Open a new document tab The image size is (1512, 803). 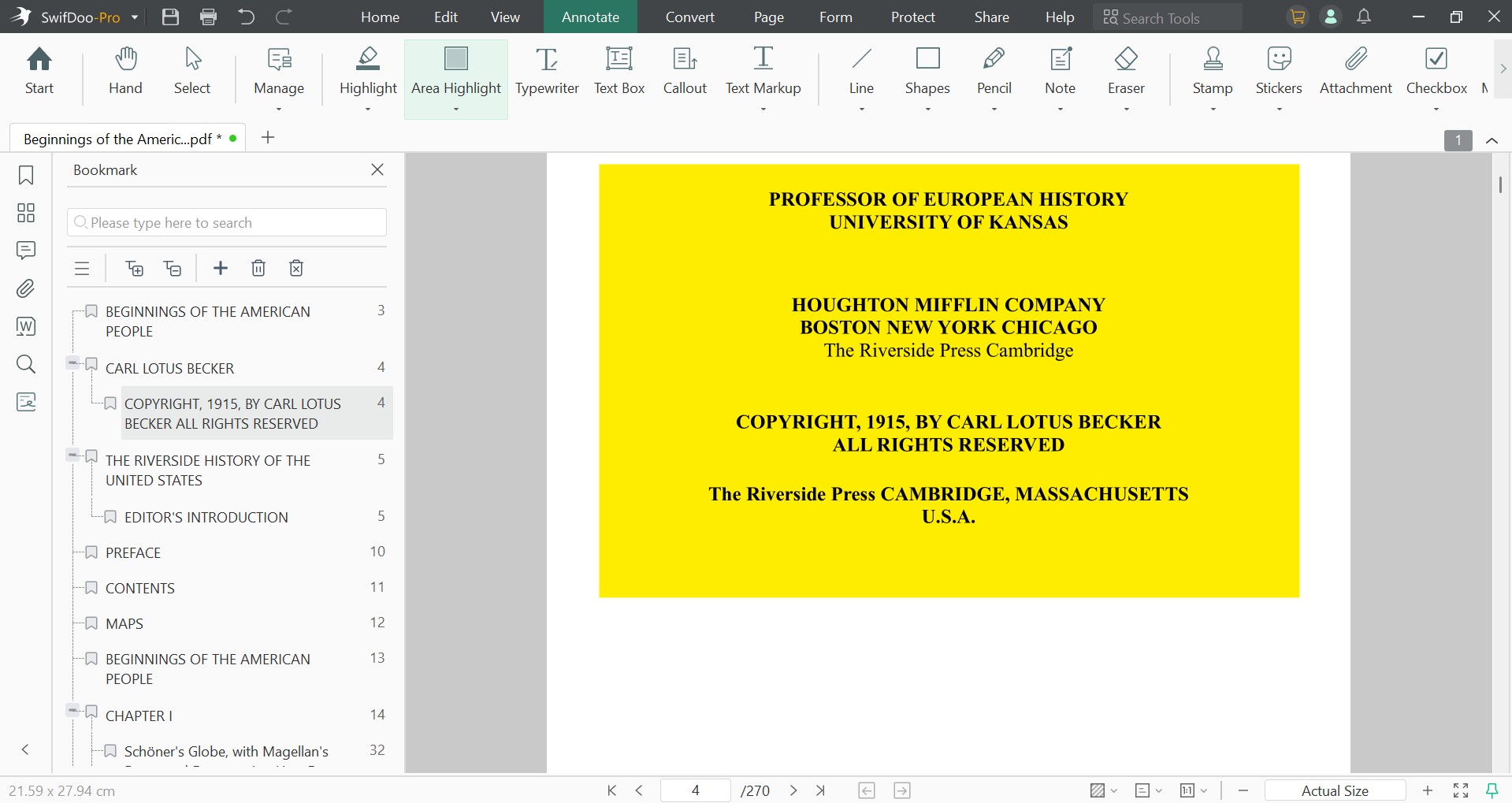[x=268, y=137]
